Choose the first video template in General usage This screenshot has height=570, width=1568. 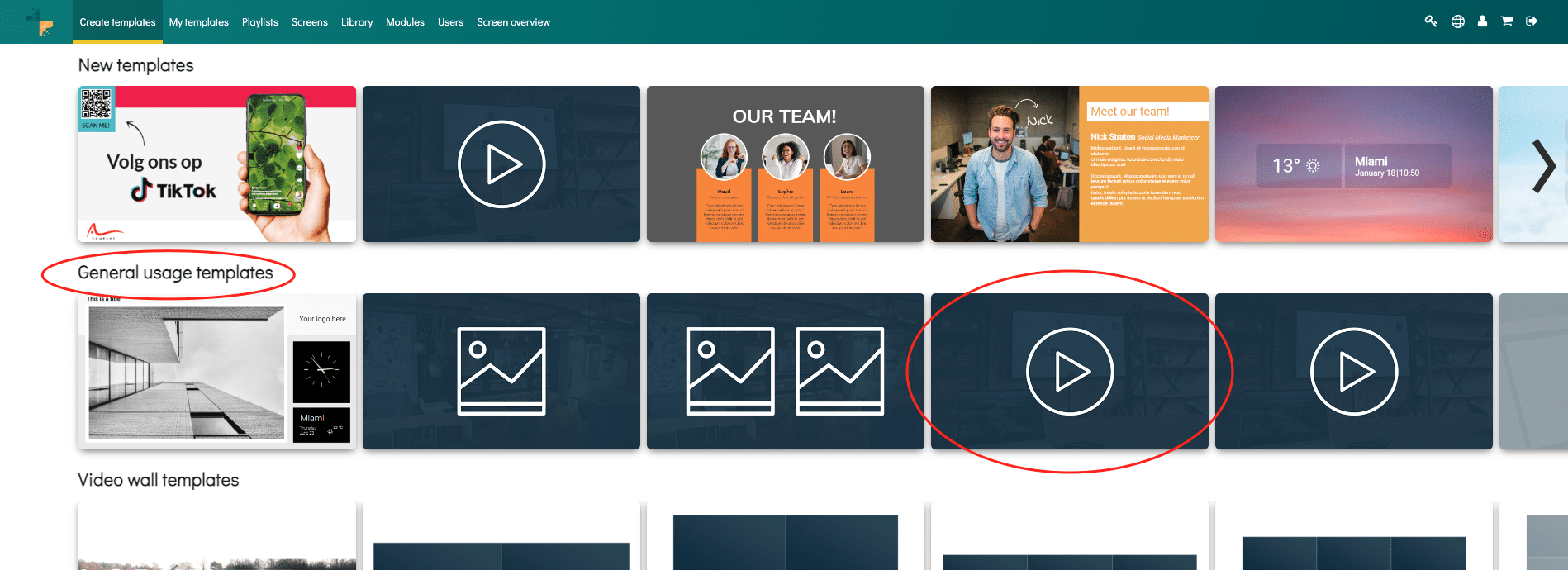(x=1070, y=372)
